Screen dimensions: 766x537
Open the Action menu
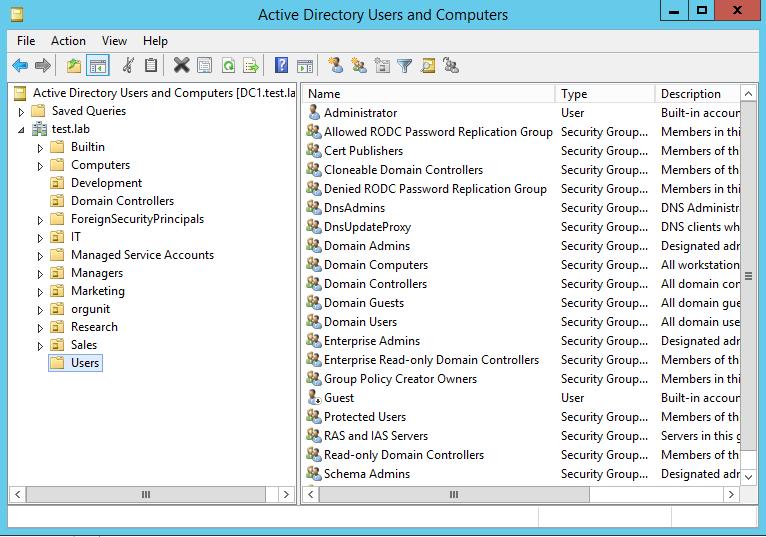[68, 41]
